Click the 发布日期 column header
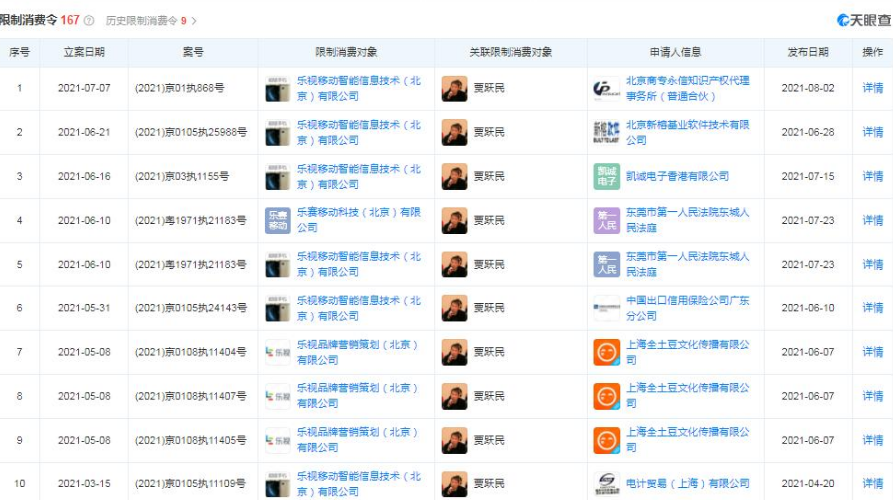 click(x=808, y=52)
